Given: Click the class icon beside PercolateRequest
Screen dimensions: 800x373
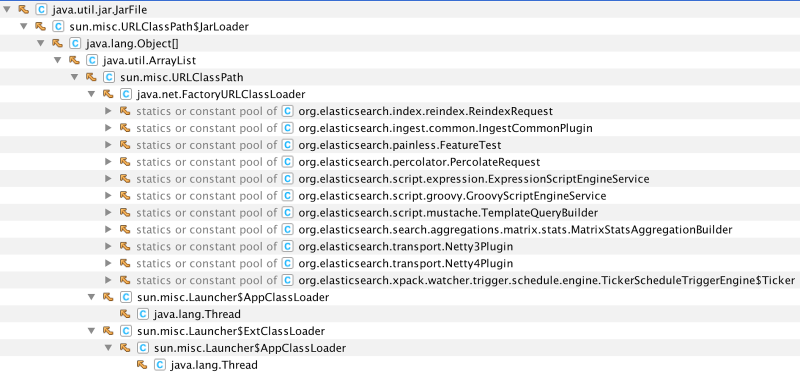Looking at the screenshot, I should (288, 162).
